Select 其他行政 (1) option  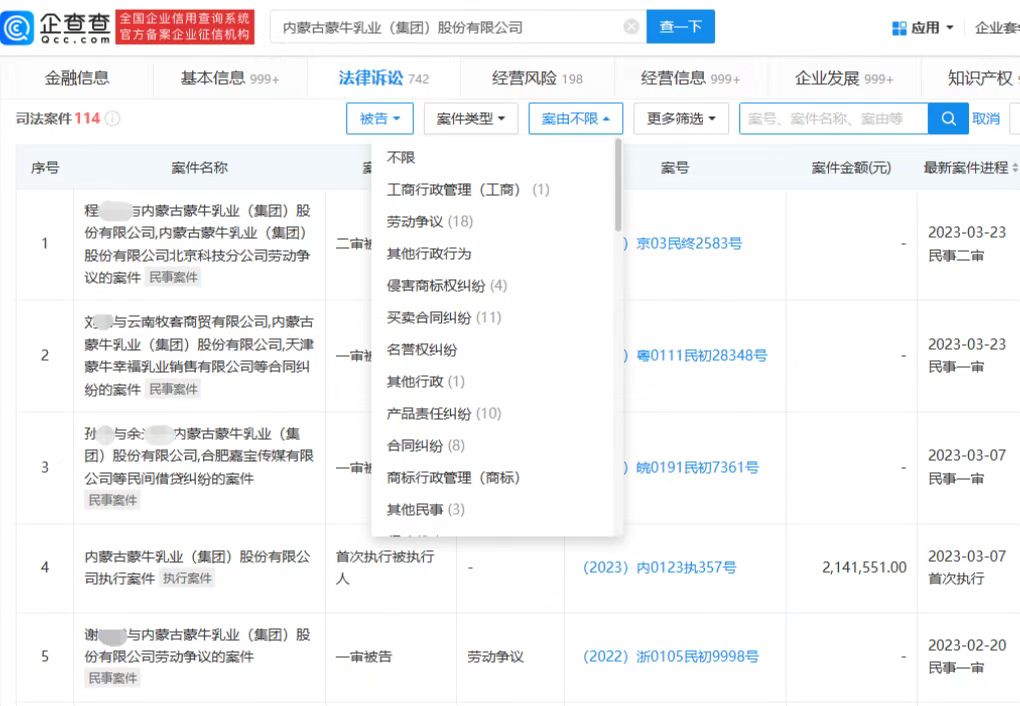point(425,381)
